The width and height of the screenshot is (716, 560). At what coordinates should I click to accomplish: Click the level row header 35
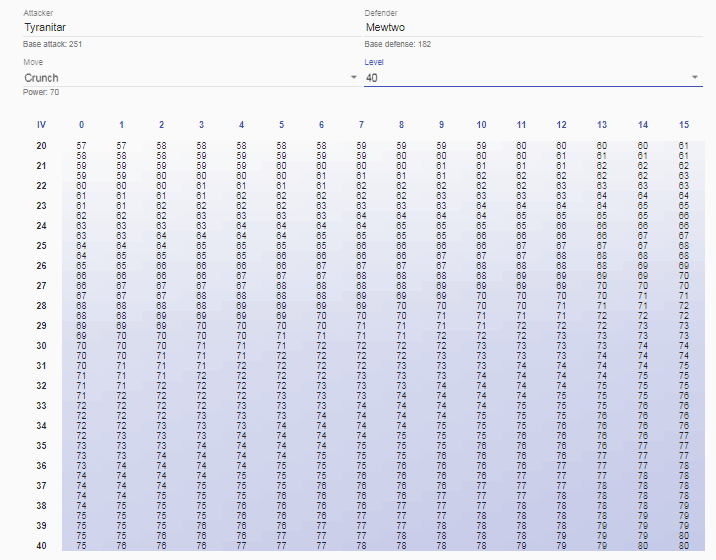pos(42,446)
